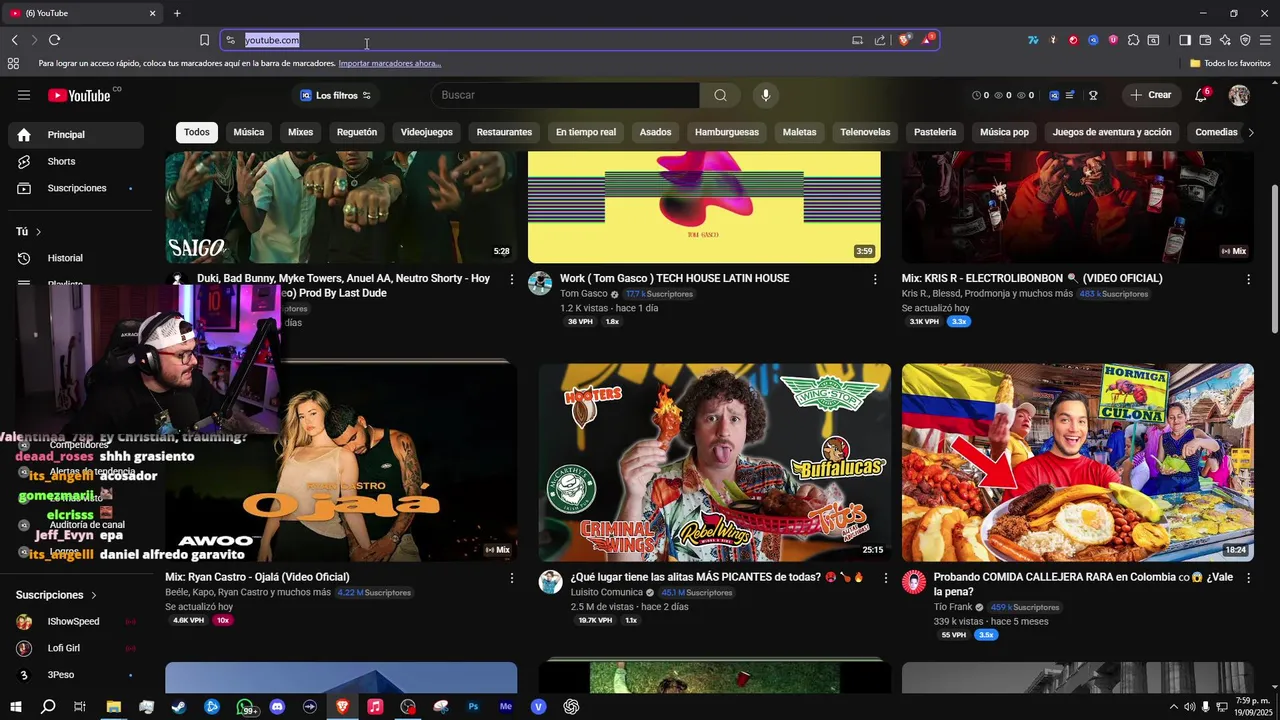This screenshot has width=1280, height=720.
Task: Share this page from the address bar
Action: point(880,40)
